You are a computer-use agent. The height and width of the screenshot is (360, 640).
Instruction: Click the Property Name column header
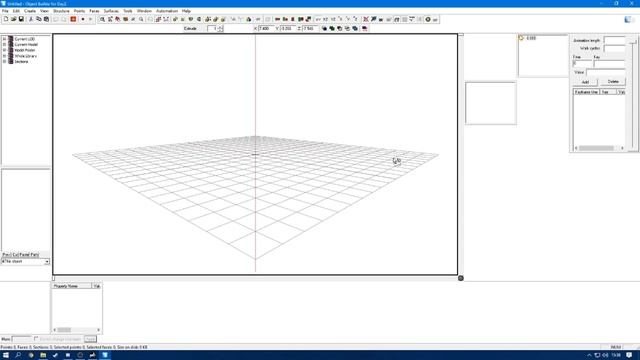[x=71, y=286]
